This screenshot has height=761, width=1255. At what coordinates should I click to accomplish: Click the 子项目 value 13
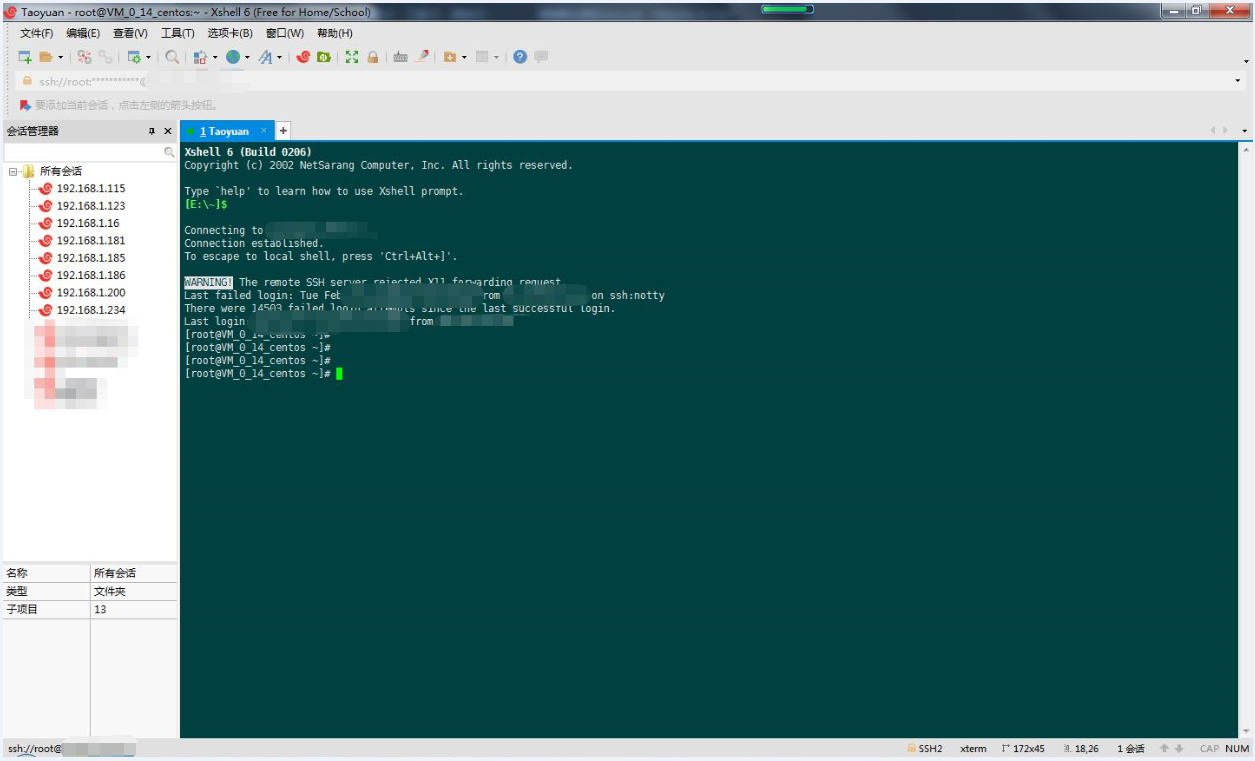pos(100,609)
